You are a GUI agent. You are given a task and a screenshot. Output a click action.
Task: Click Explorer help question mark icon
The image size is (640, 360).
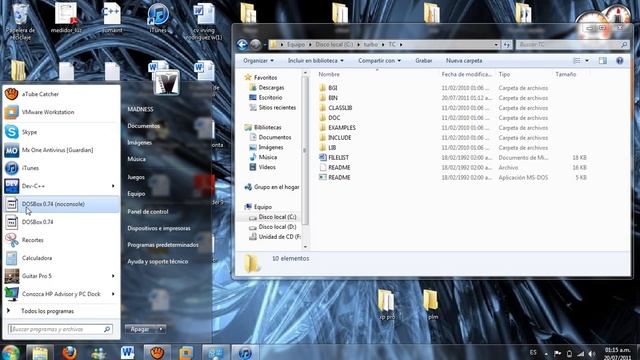click(x=620, y=61)
